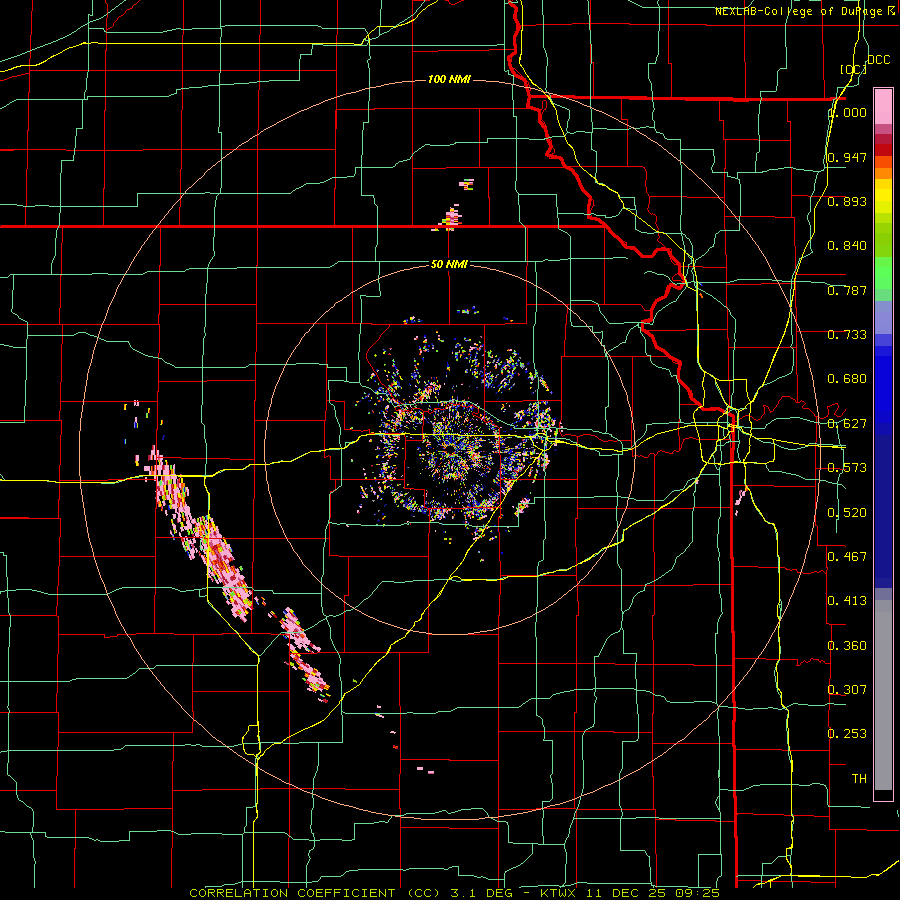Screen dimensions: 900x900
Task: Click the pink top segment of the color bar
Action: (883, 106)
